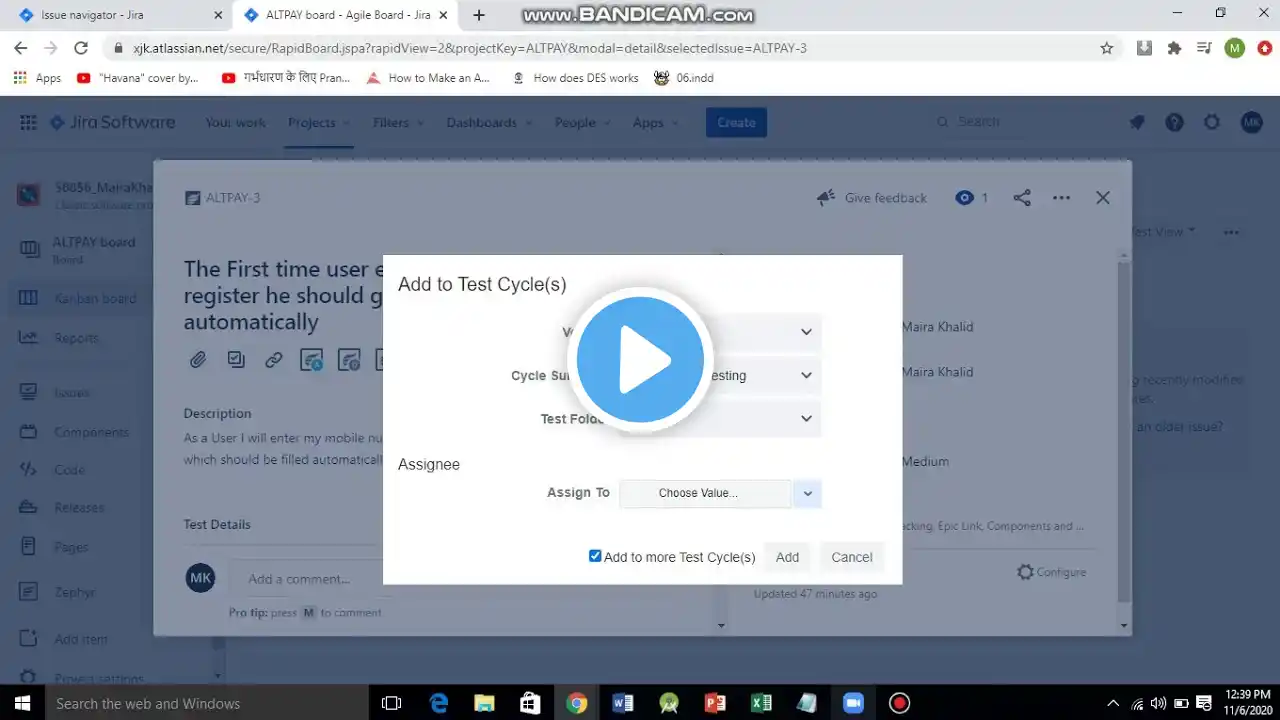This screenshot has height=720, width=1280.
Task: Open the Windows Start menu
Action: click(x=21, y=703)
